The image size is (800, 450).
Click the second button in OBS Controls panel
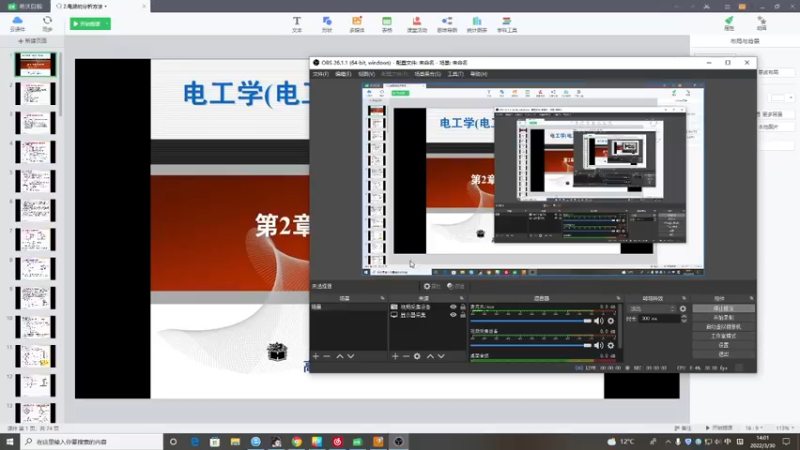pyautogui.click(x=723, y=318)
